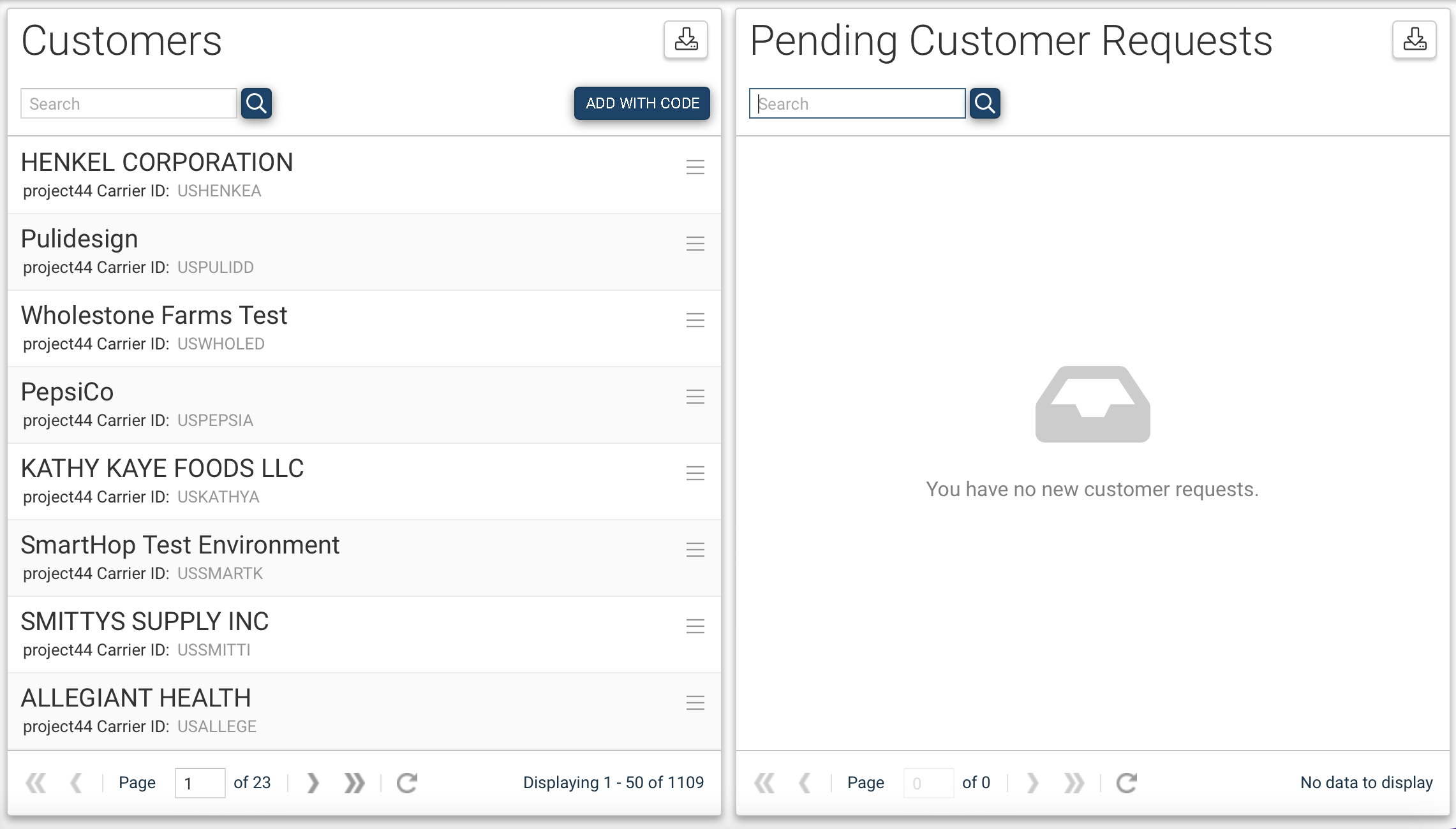This screenshot has height=829, width=1456.
Task: Click the carrier ID USWHOLED
Action: click(x=221, y=344)
